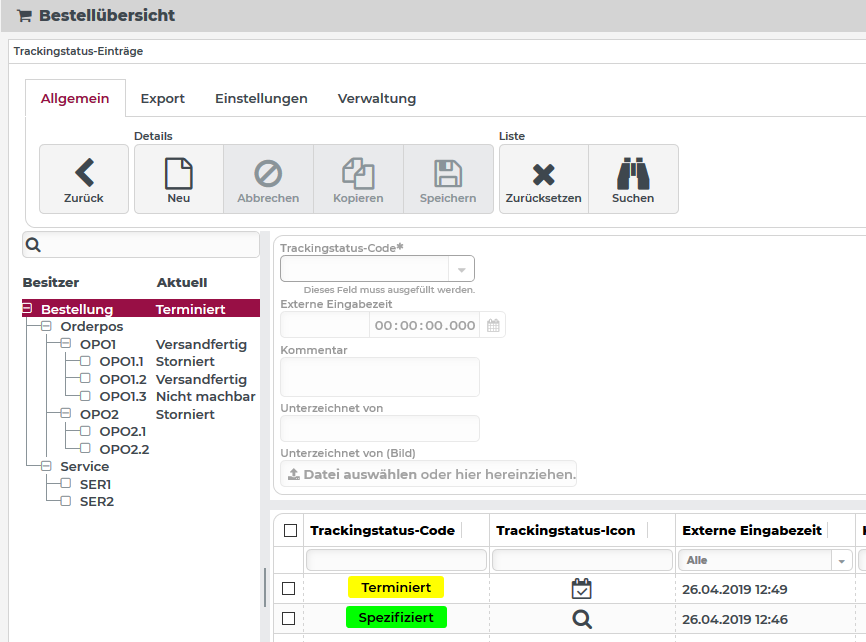
Task: Open the Trackingstatus-Code dropdown
Action: (461, 269)
